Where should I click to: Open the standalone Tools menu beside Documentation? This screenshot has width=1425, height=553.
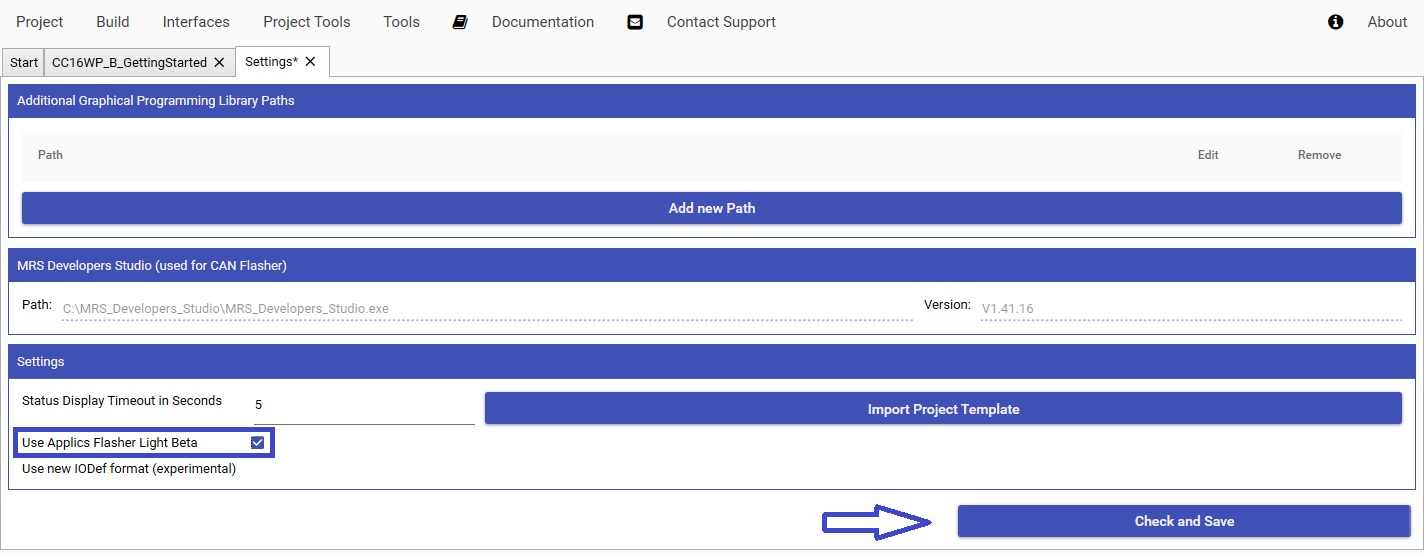click(401, 22)
